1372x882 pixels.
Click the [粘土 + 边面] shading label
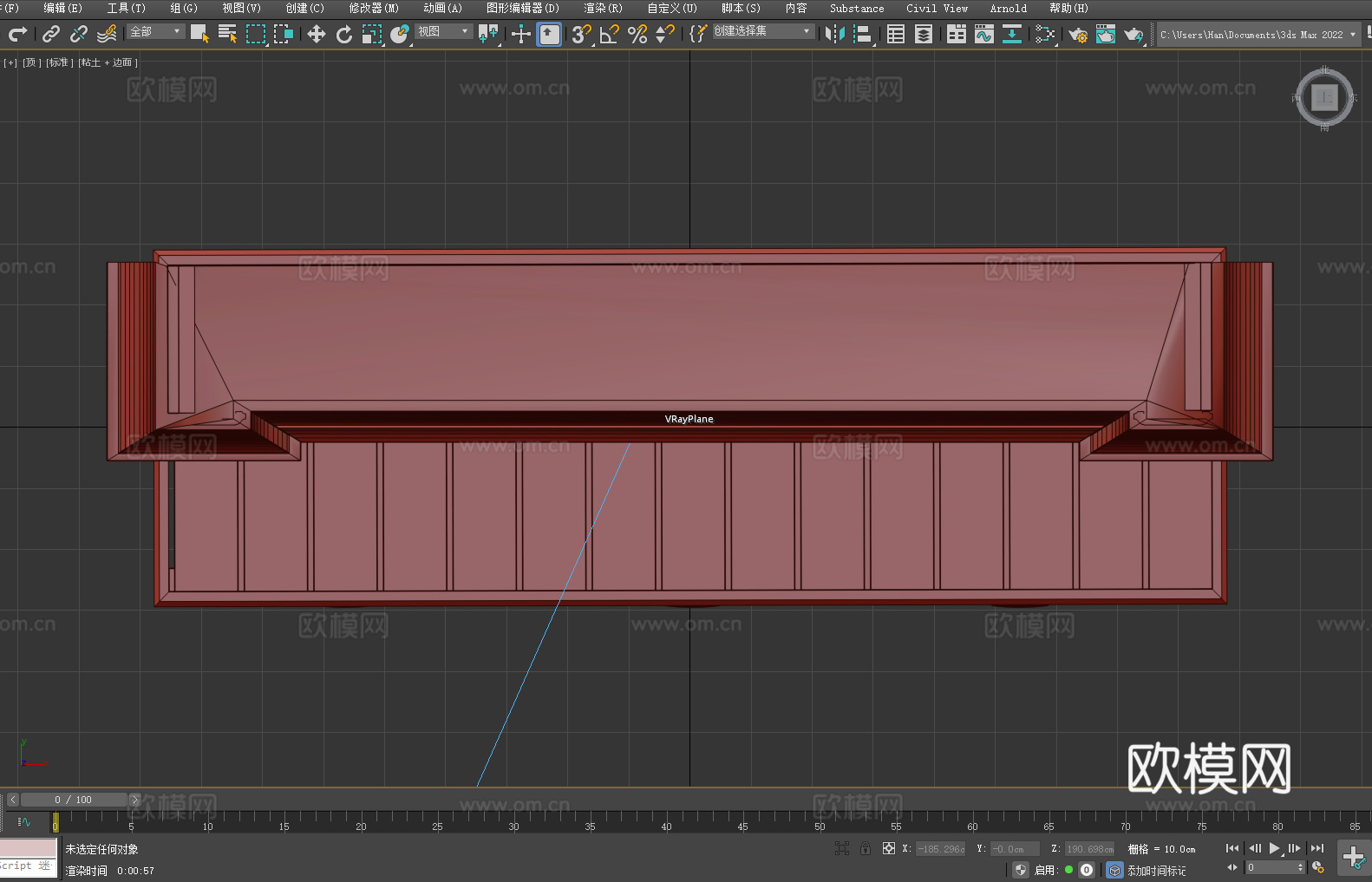108,62
